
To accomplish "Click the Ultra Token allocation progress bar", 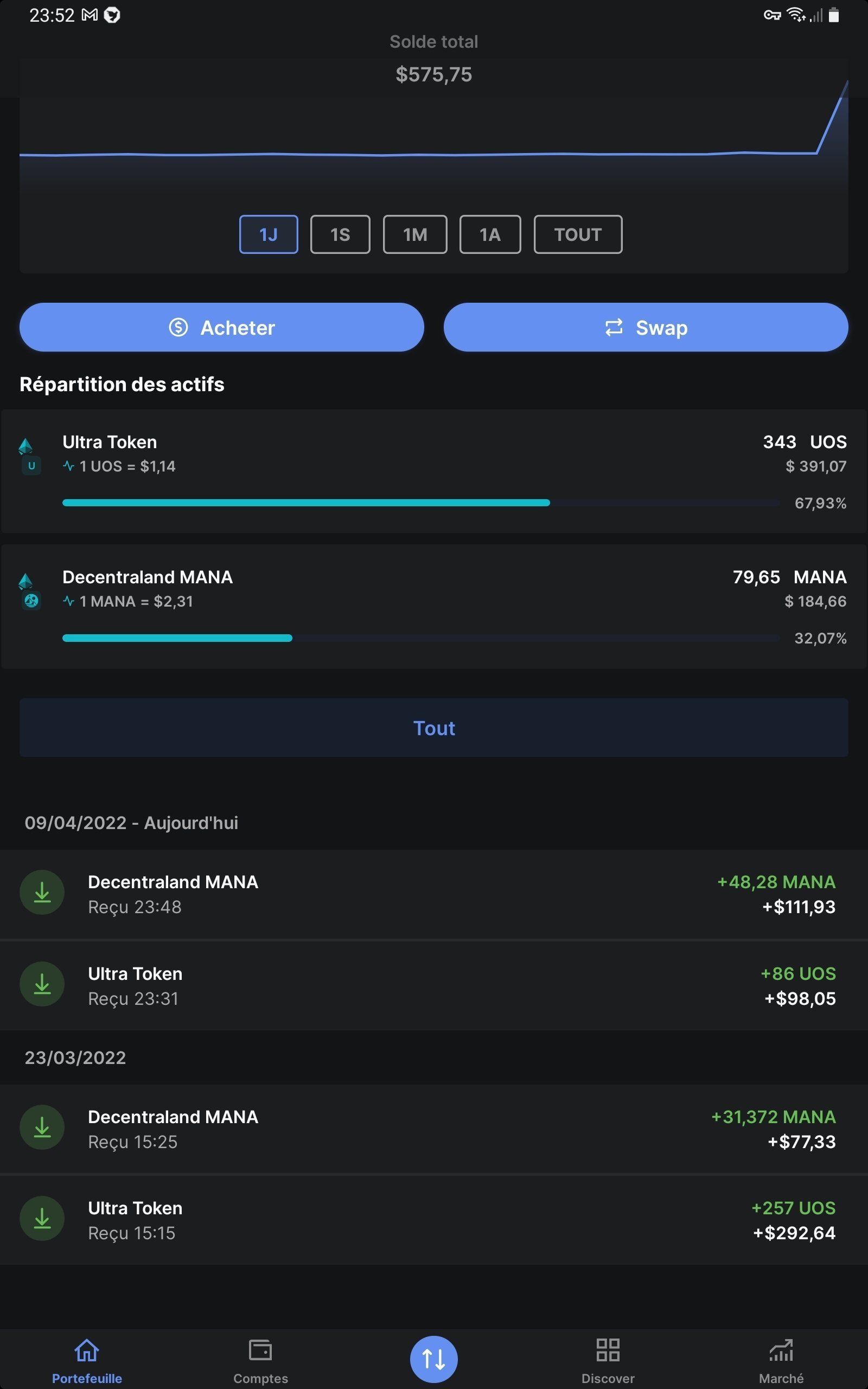I will [306, 503].
